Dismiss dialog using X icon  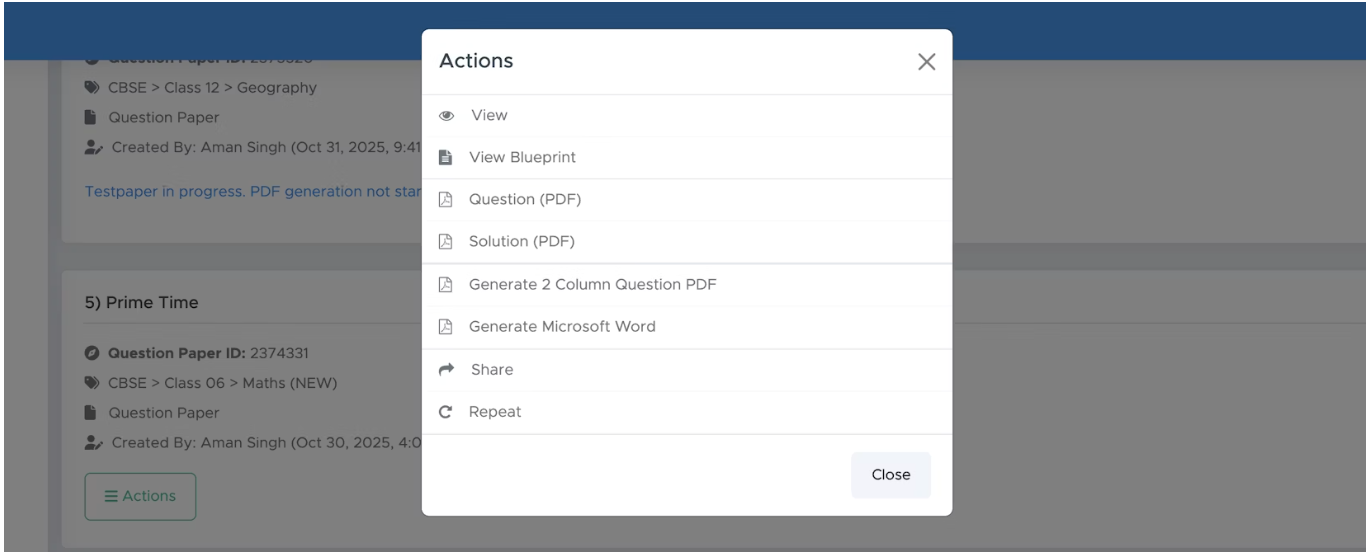coord(926,62)
